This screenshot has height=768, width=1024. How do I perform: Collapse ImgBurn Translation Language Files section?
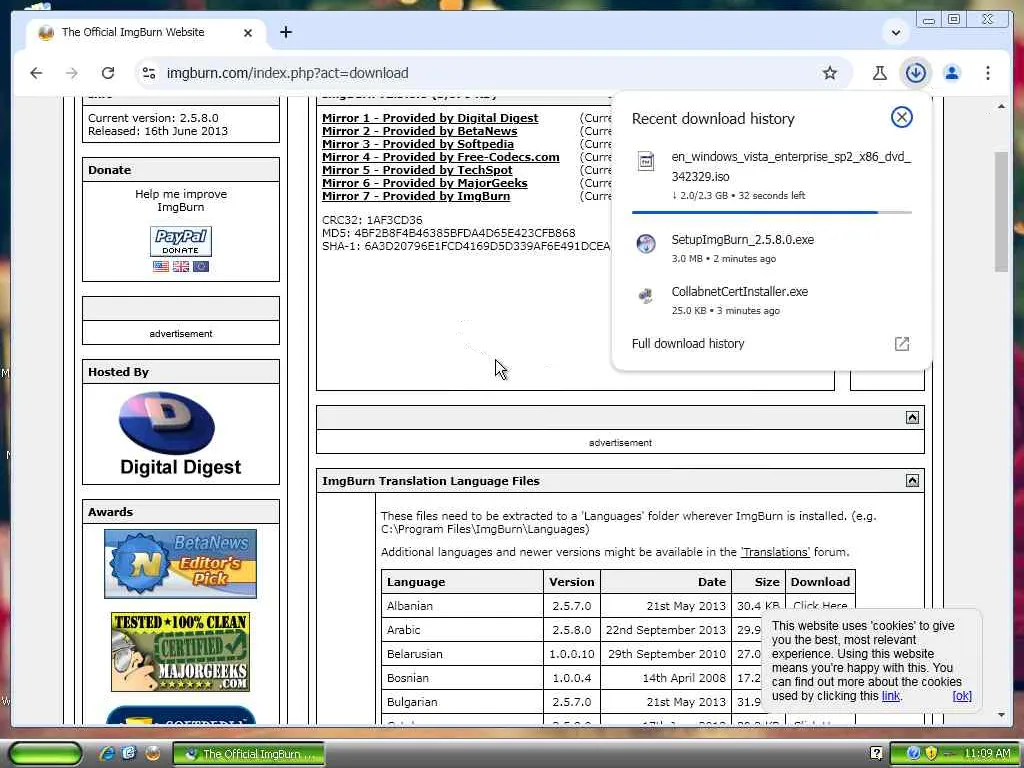912,481
